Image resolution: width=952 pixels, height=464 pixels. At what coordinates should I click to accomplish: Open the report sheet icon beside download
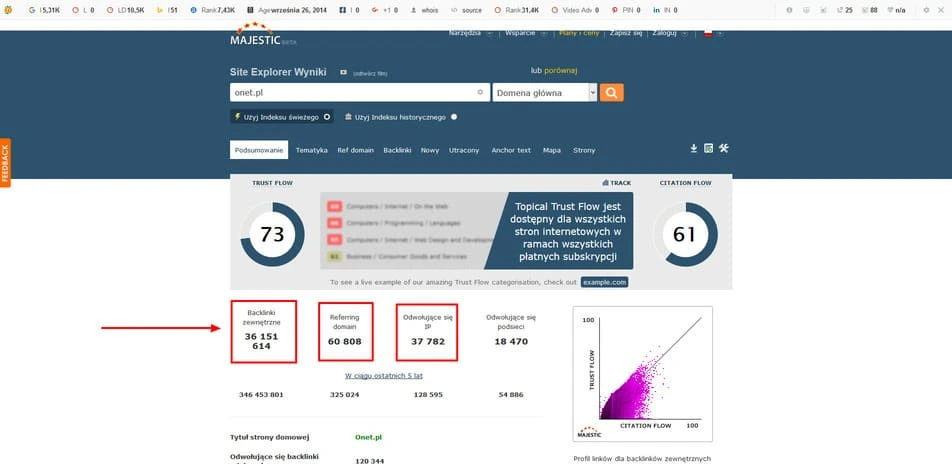708,148
